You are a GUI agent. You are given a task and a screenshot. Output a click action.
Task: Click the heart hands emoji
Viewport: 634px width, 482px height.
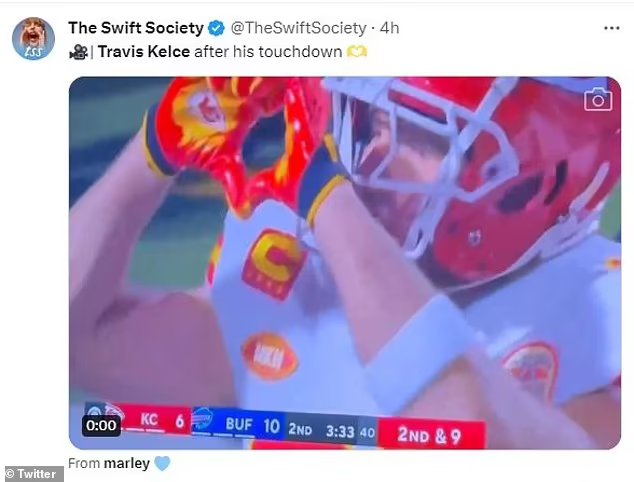click(357, 52)
